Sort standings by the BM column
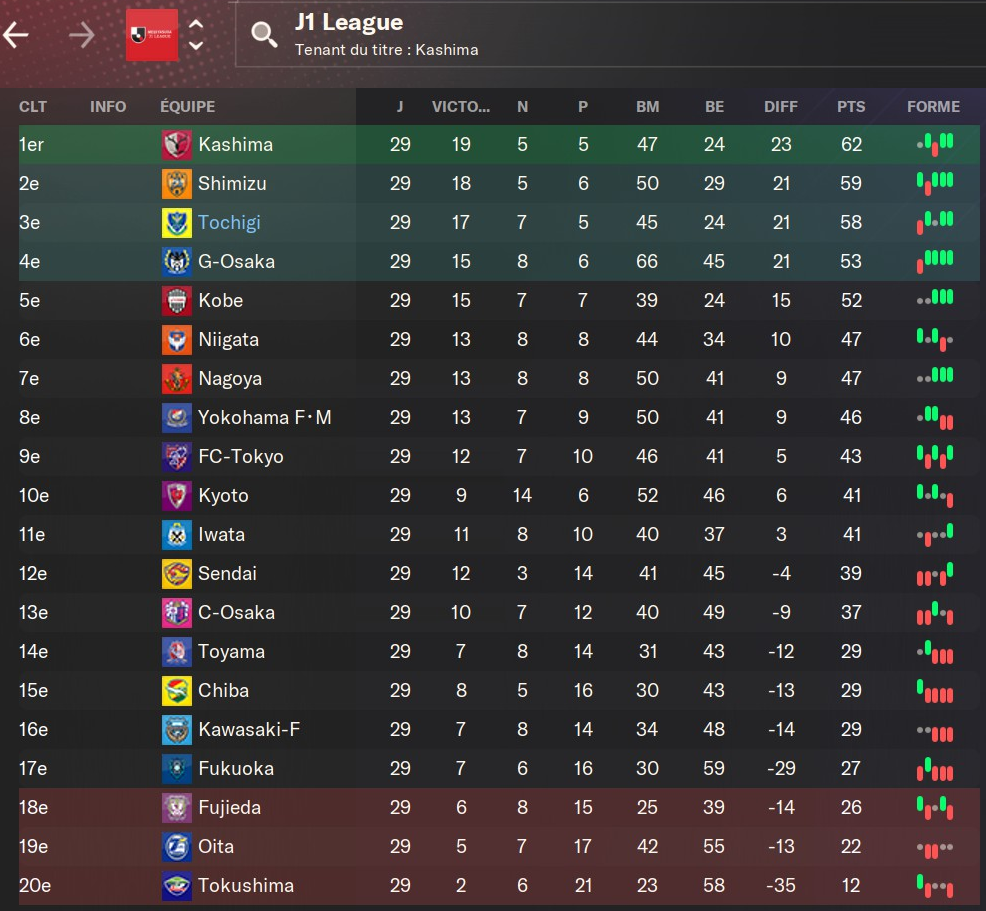 647,107
